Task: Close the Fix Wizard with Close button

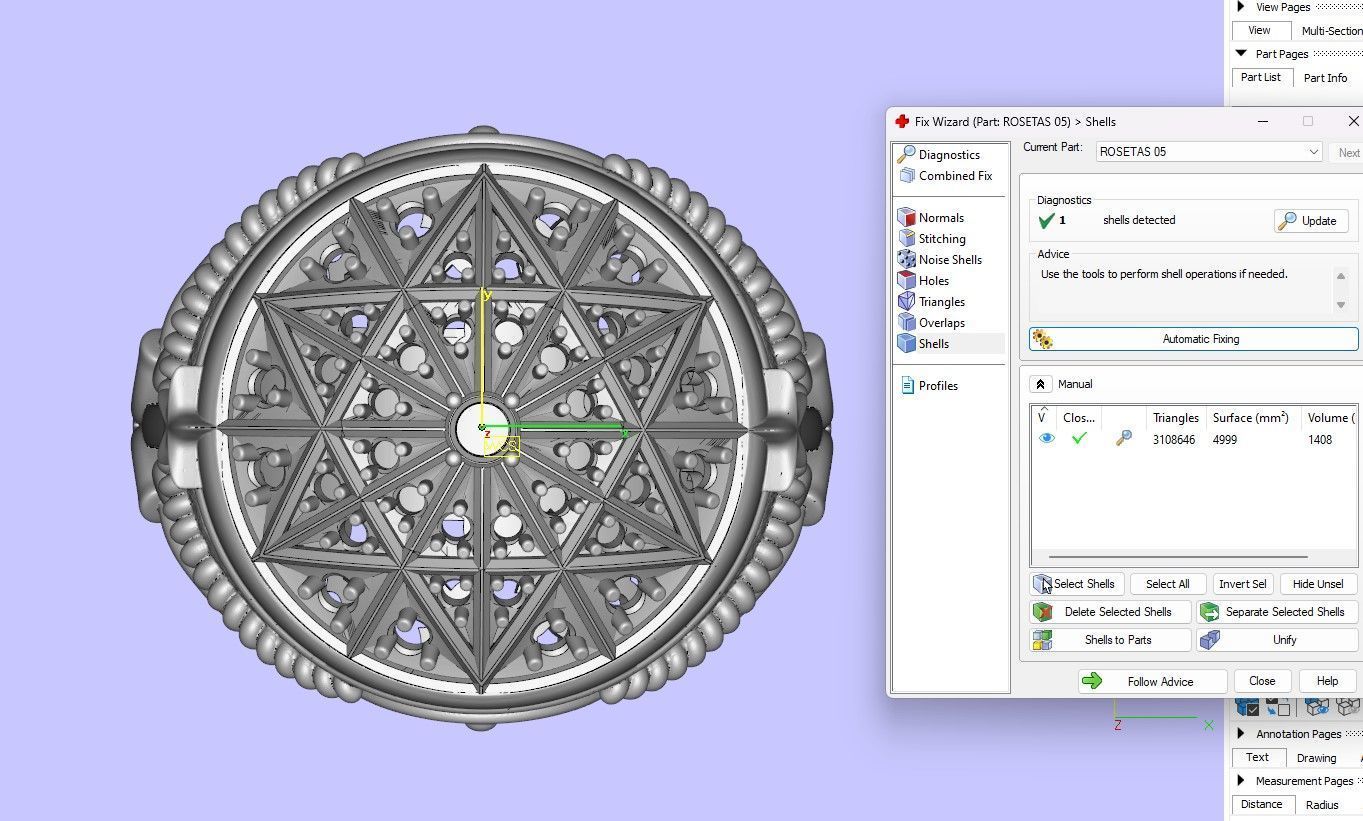Action: point(1261,681)
